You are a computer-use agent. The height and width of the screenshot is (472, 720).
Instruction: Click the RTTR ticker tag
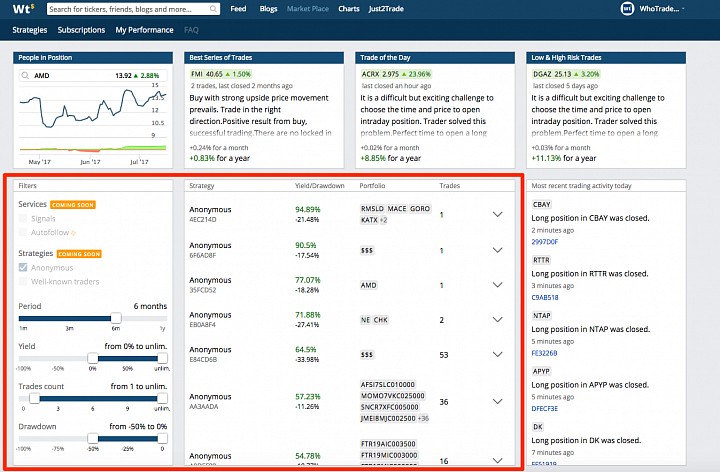pyautogui.click(x=541, y=260)
